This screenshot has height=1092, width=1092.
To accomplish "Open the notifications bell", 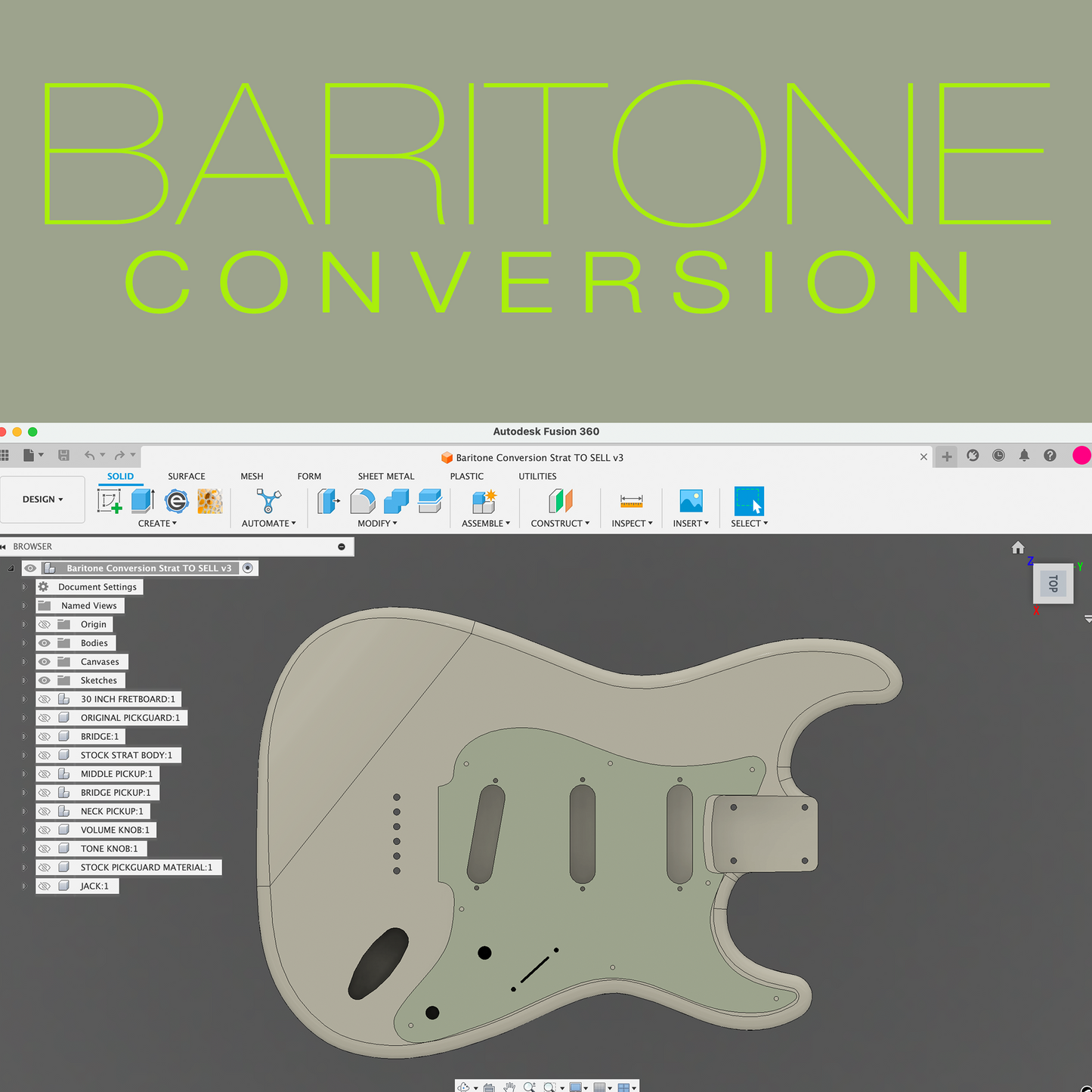I will (x=1024, y=456).
